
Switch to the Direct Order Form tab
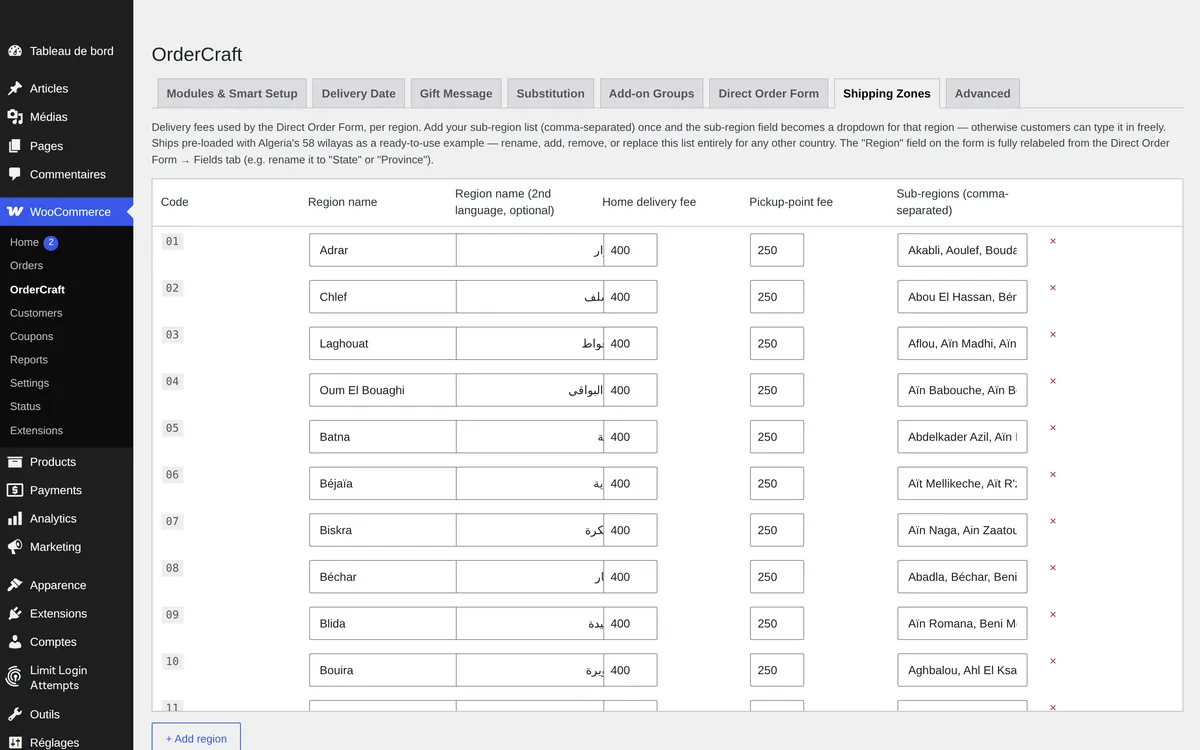[x=769, y=93]
